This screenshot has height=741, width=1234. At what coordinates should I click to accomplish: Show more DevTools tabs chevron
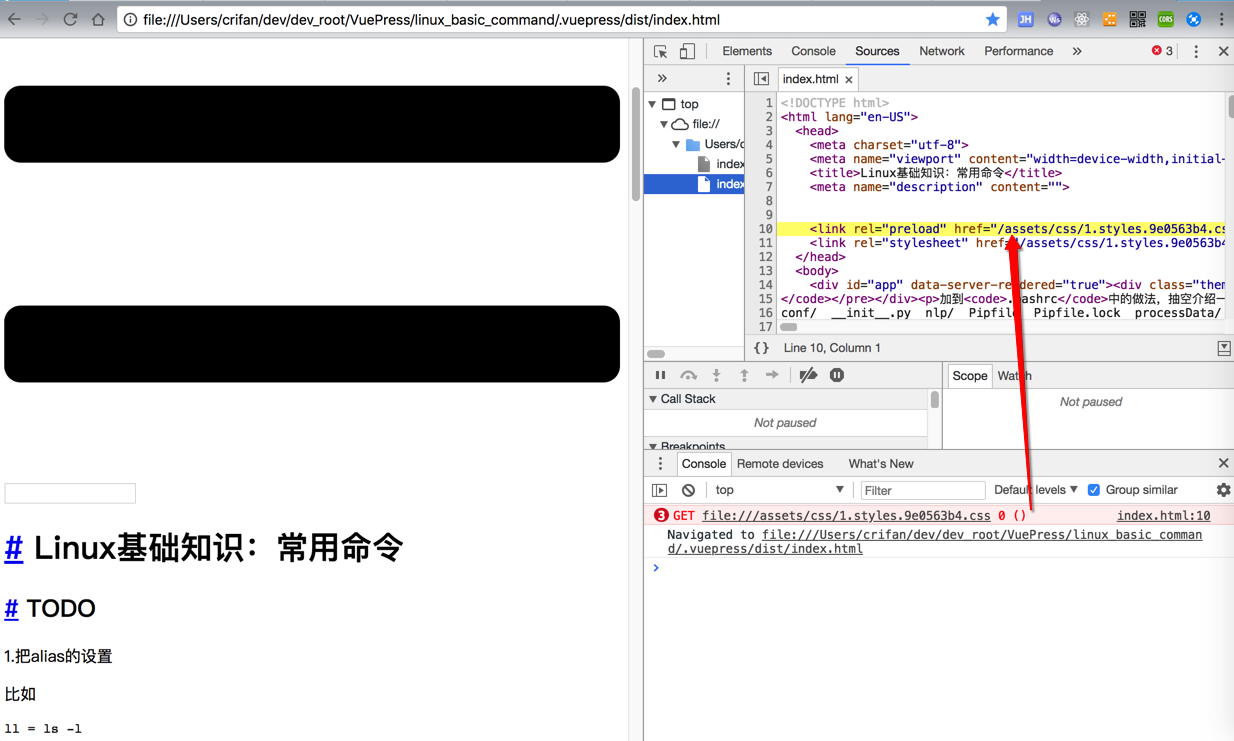coord(1077,51)
